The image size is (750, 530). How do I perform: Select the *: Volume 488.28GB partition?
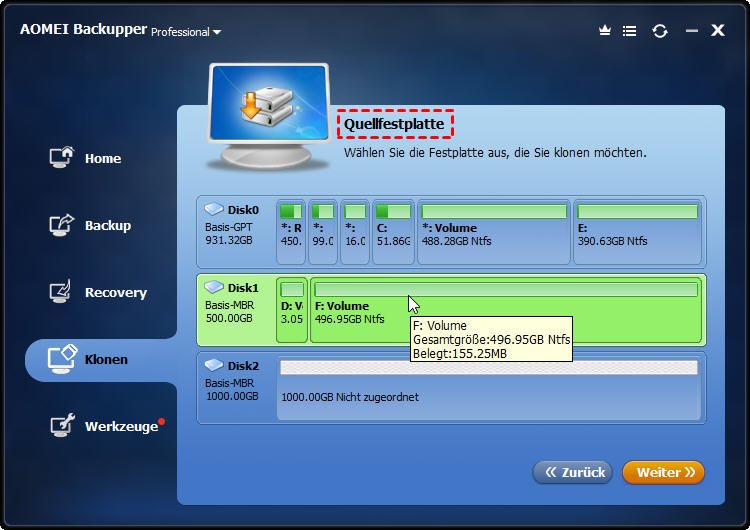pos(494,232)
